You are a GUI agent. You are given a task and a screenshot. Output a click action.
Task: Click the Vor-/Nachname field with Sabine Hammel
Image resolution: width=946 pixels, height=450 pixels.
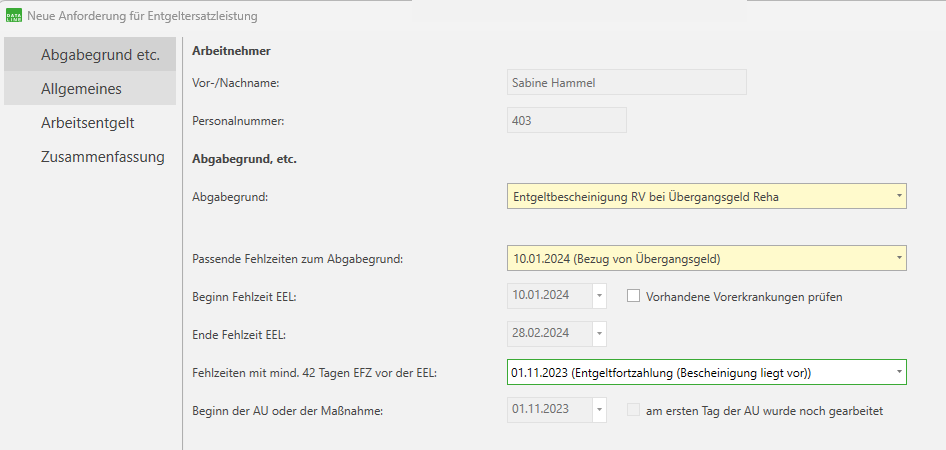[626, 83]
